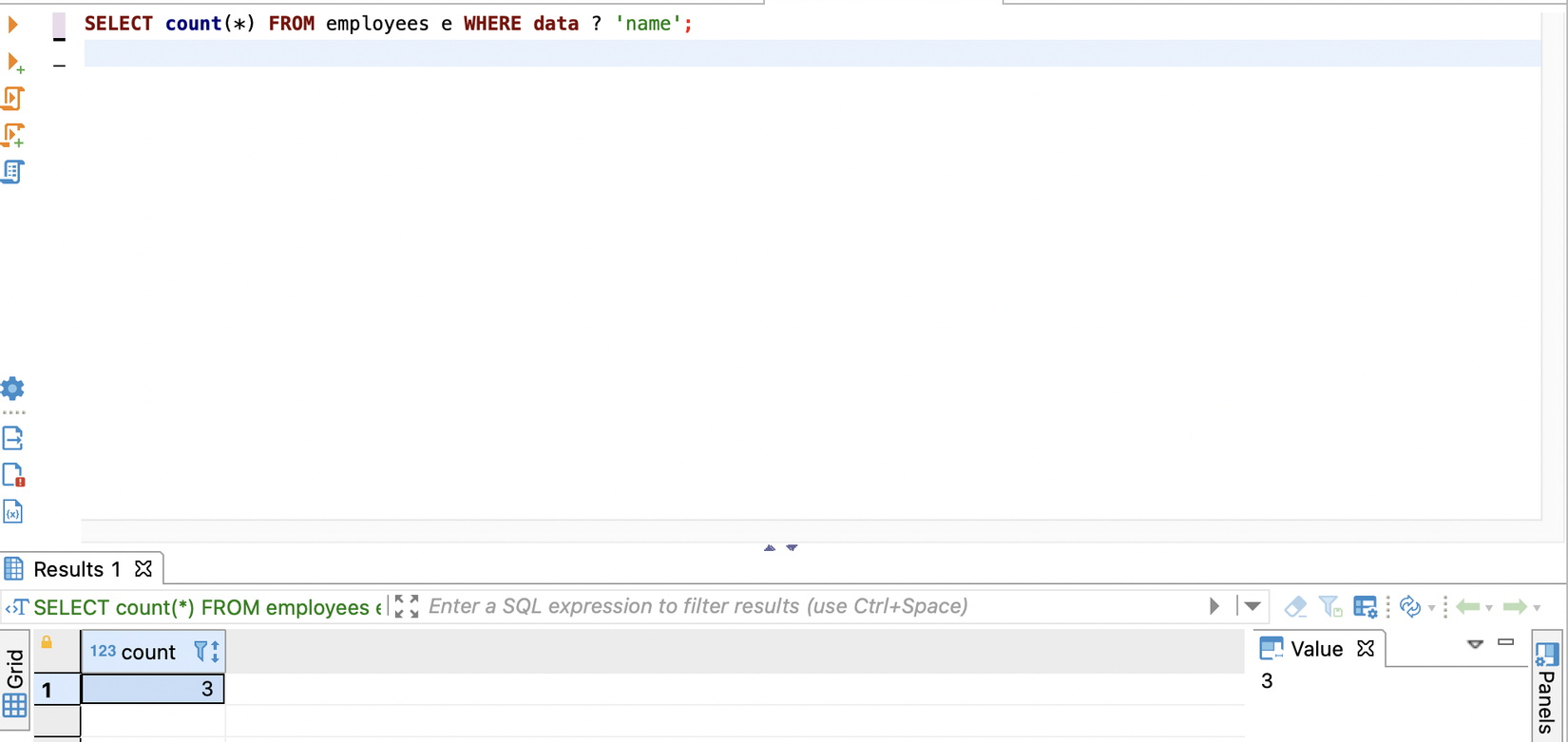The width and height of the screenshot is (1568, 742).
Task: Execute SQL statement in new tab
Action: coord(15,63)
